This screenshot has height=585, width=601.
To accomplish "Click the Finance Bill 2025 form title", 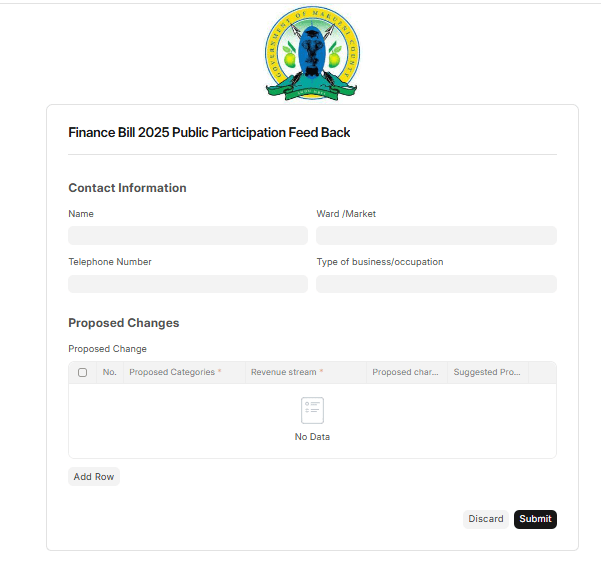I will click(x=209, y=132).
